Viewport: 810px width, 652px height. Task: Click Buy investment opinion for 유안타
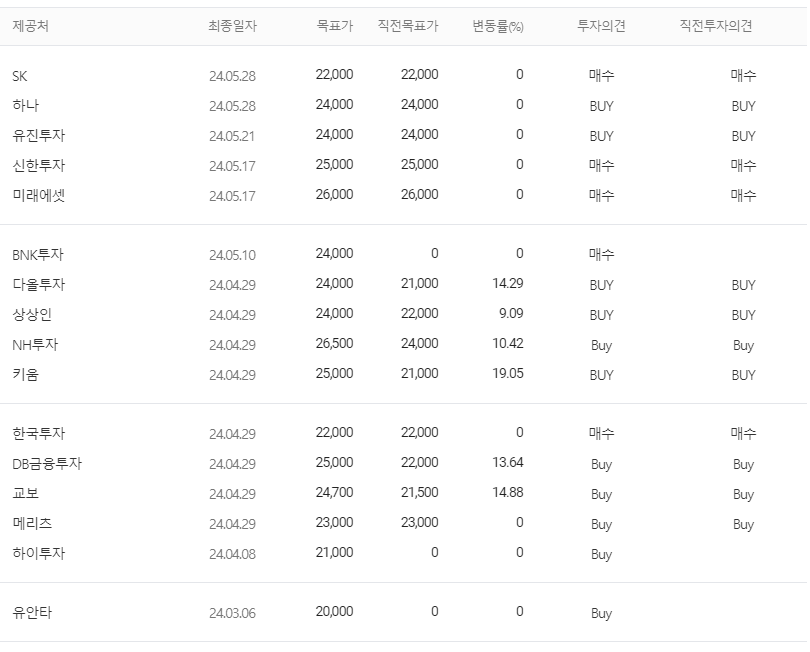(x=601, y=613)
